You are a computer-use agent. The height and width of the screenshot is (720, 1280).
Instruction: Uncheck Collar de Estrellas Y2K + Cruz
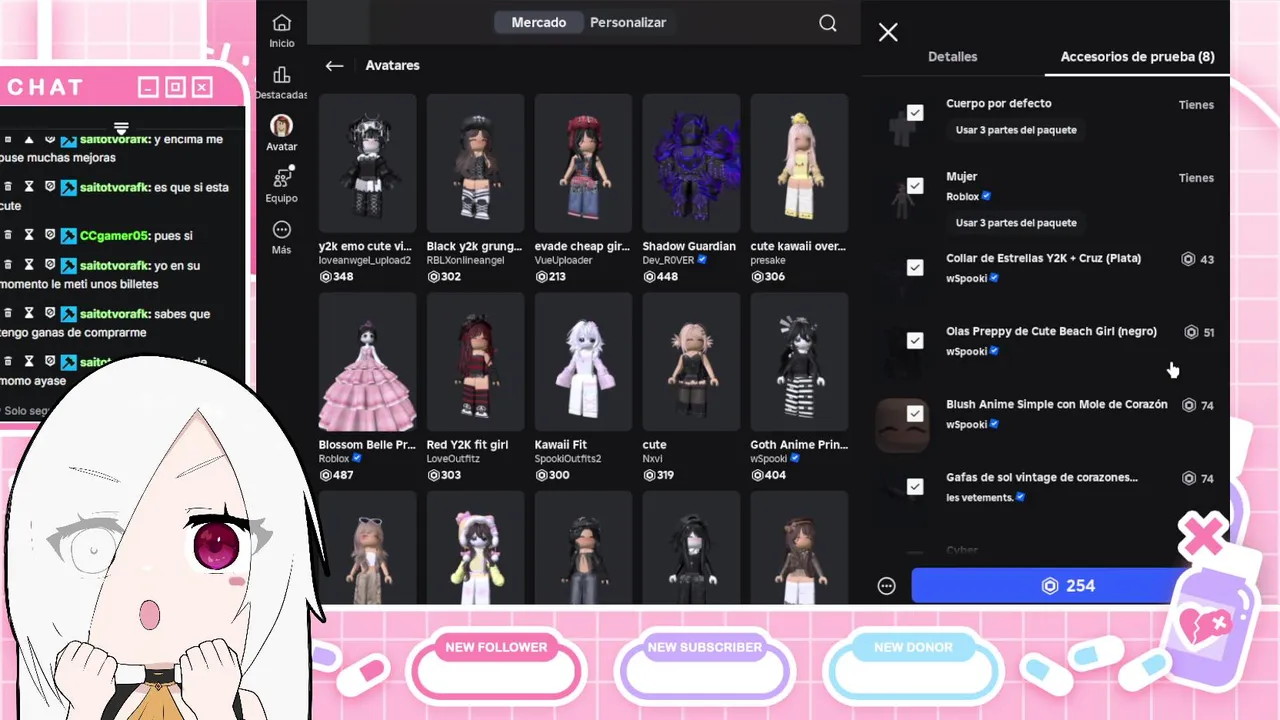[x=915, y=267]
